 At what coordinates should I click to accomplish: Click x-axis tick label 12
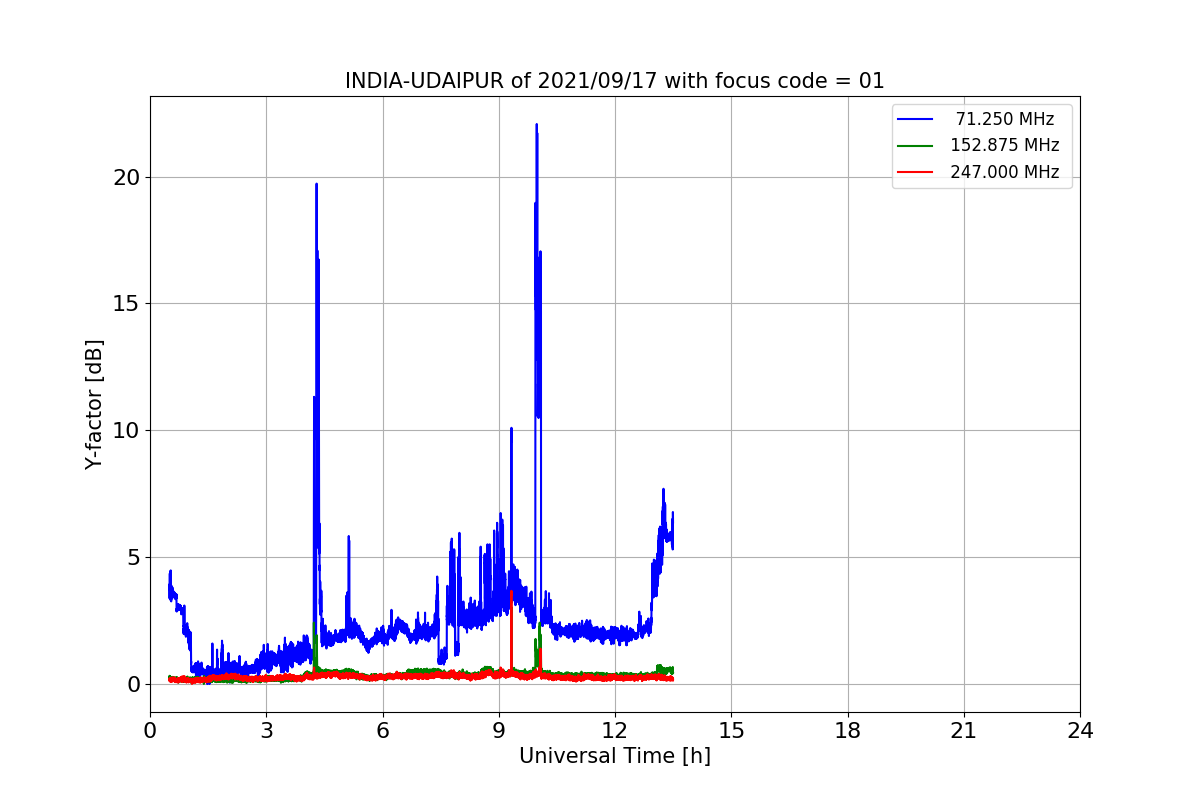[615, 731]
